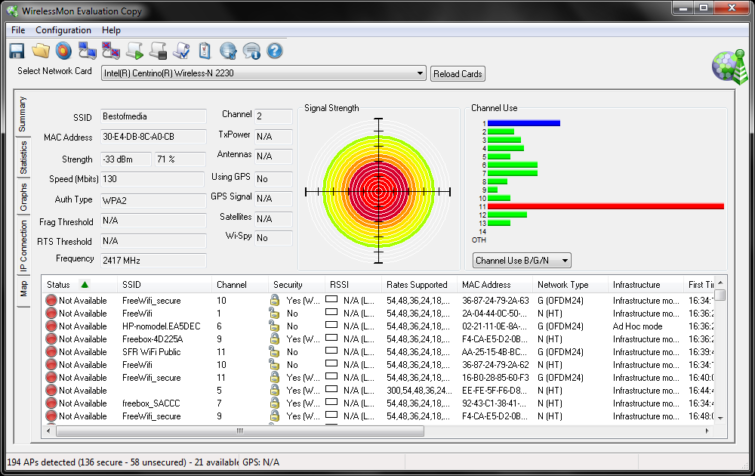
Task: Click the WirelessMon logo at top right
Action: coord(729,66)
